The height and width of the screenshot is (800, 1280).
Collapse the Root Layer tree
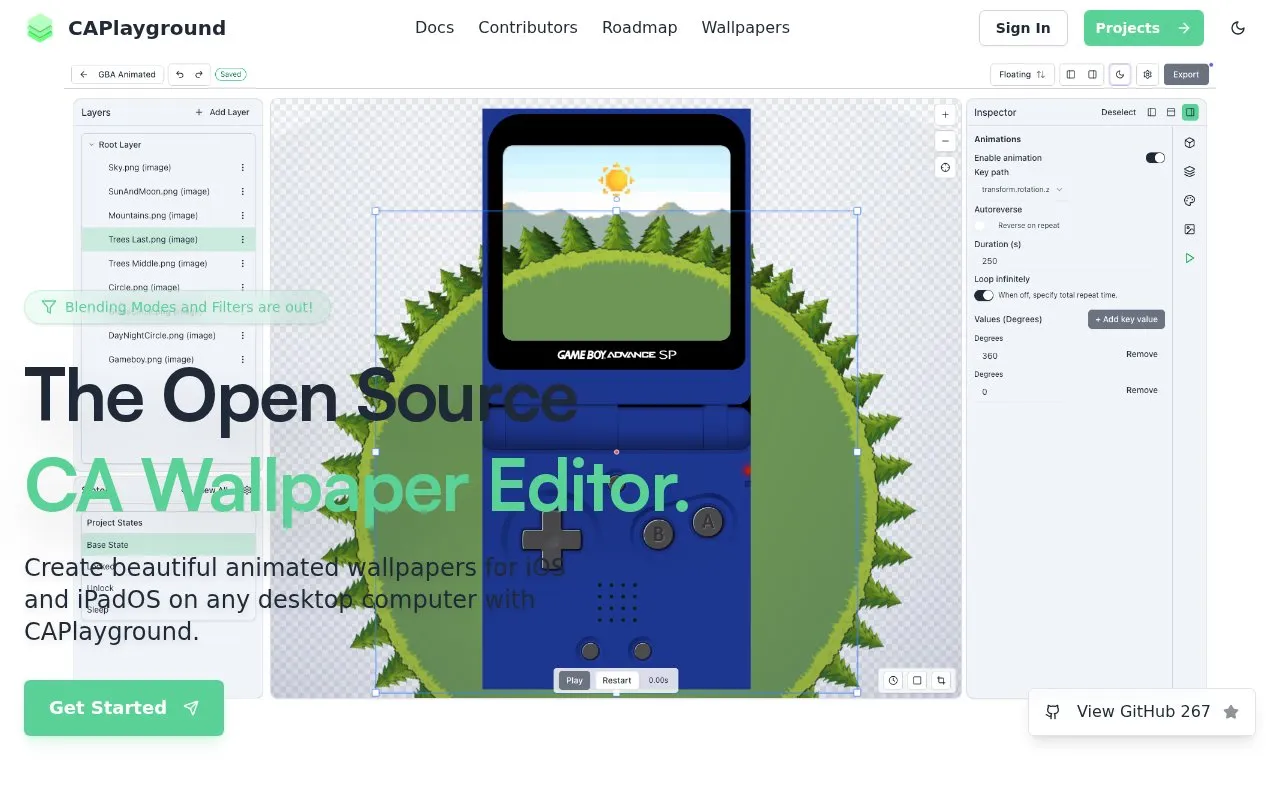point(92,145)
